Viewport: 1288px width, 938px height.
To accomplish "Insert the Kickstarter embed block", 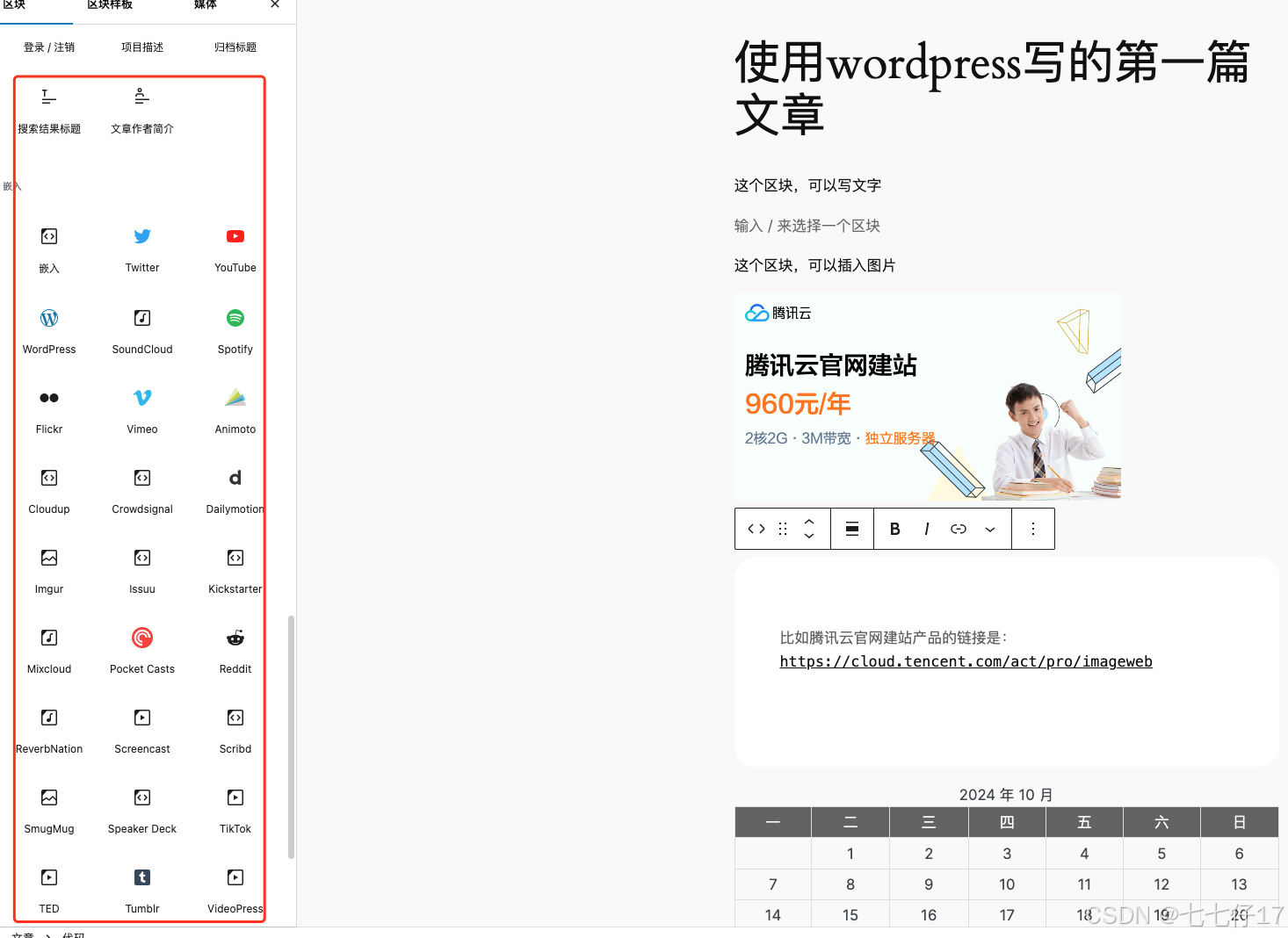I will pos(235,571).
